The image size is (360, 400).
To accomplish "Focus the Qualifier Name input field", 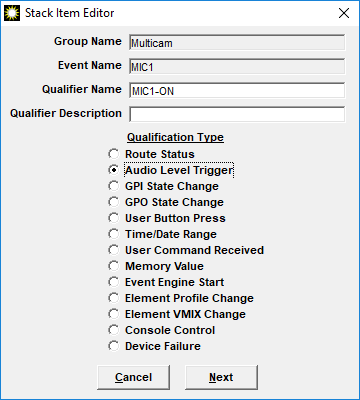I will [237, 91].
